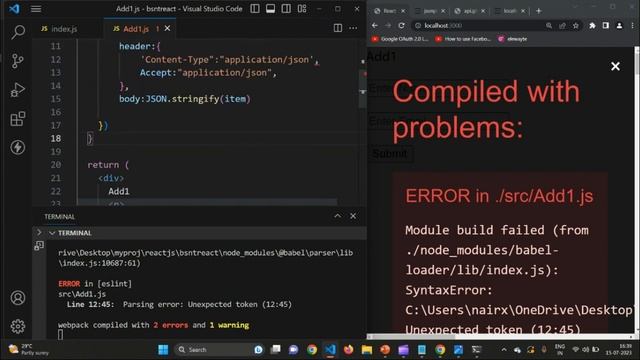Image resolution: width=640 pixels, height=360 pixels.
Task: Open the Chrome Extensions puzzle icon
Action: tap(592, 25)
